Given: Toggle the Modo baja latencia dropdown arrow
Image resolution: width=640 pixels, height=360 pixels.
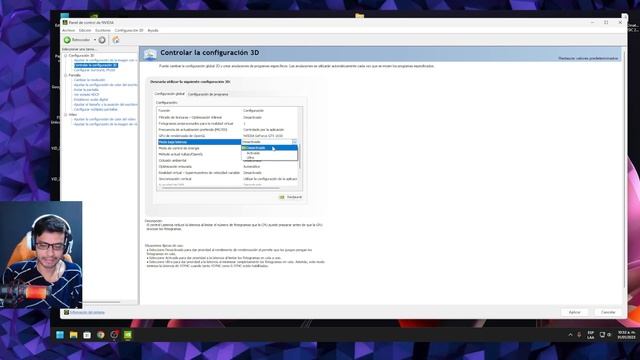Looking at the screenshot, I should pos(294,142).
